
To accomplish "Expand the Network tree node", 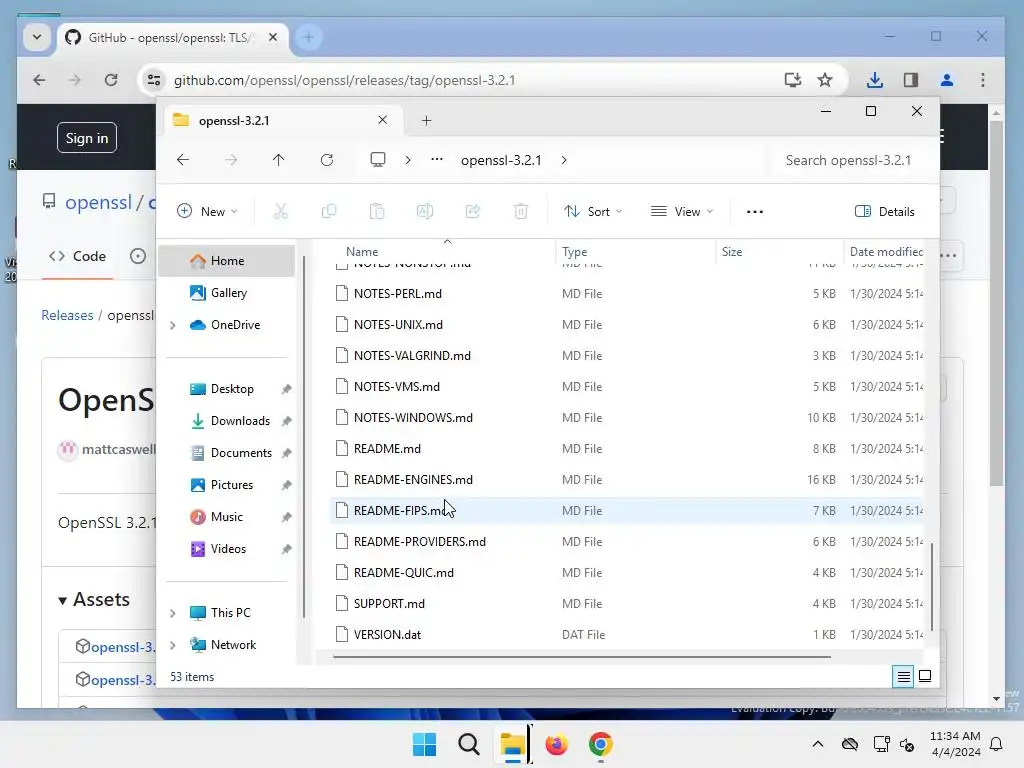I will (172, 645).
